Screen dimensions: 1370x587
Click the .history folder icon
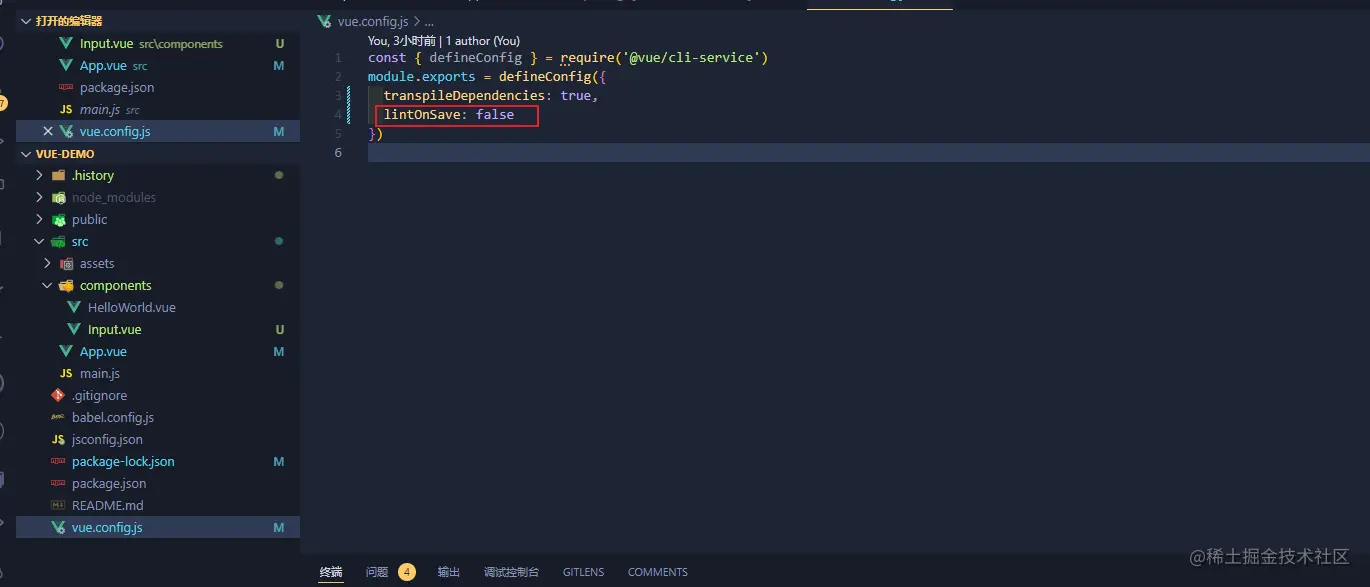tap(58, 175)
